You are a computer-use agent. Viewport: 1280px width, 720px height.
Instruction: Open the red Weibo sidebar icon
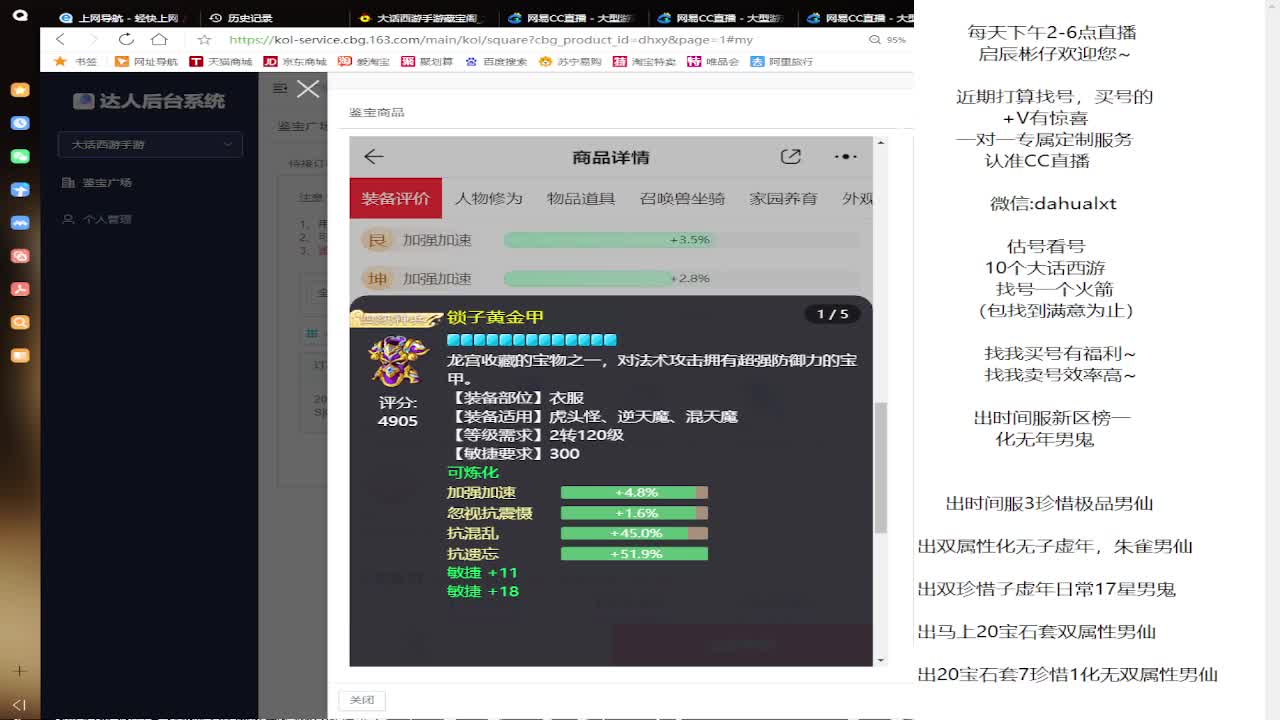click(x=20, y=256)
